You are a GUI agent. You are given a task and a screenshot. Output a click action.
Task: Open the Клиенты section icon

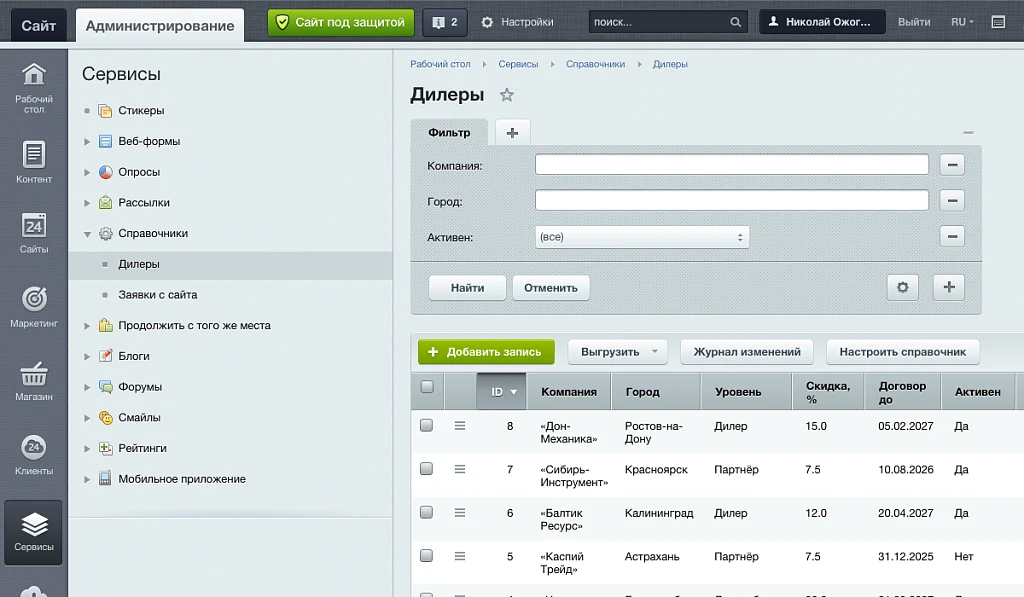pos(34,455)
